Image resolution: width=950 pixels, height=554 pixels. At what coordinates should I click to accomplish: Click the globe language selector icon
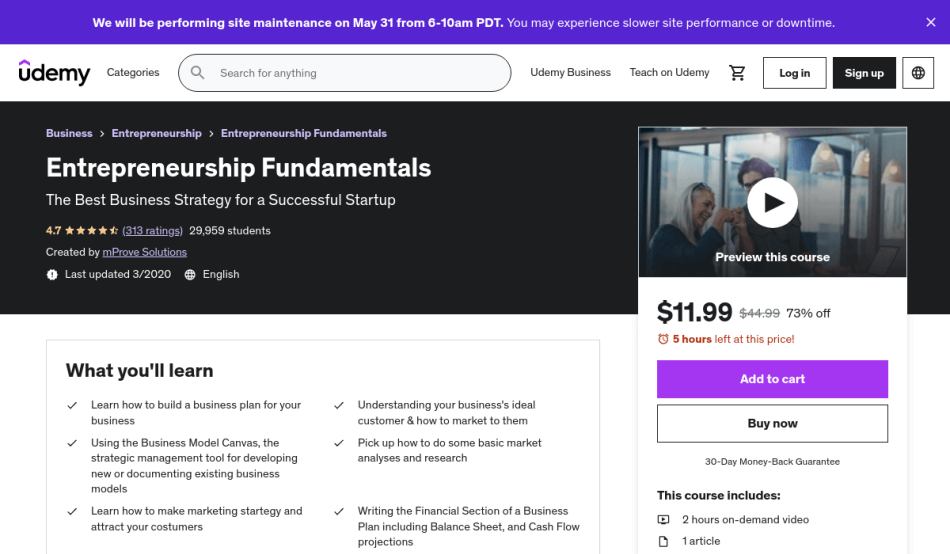click(x=918, y=73)
